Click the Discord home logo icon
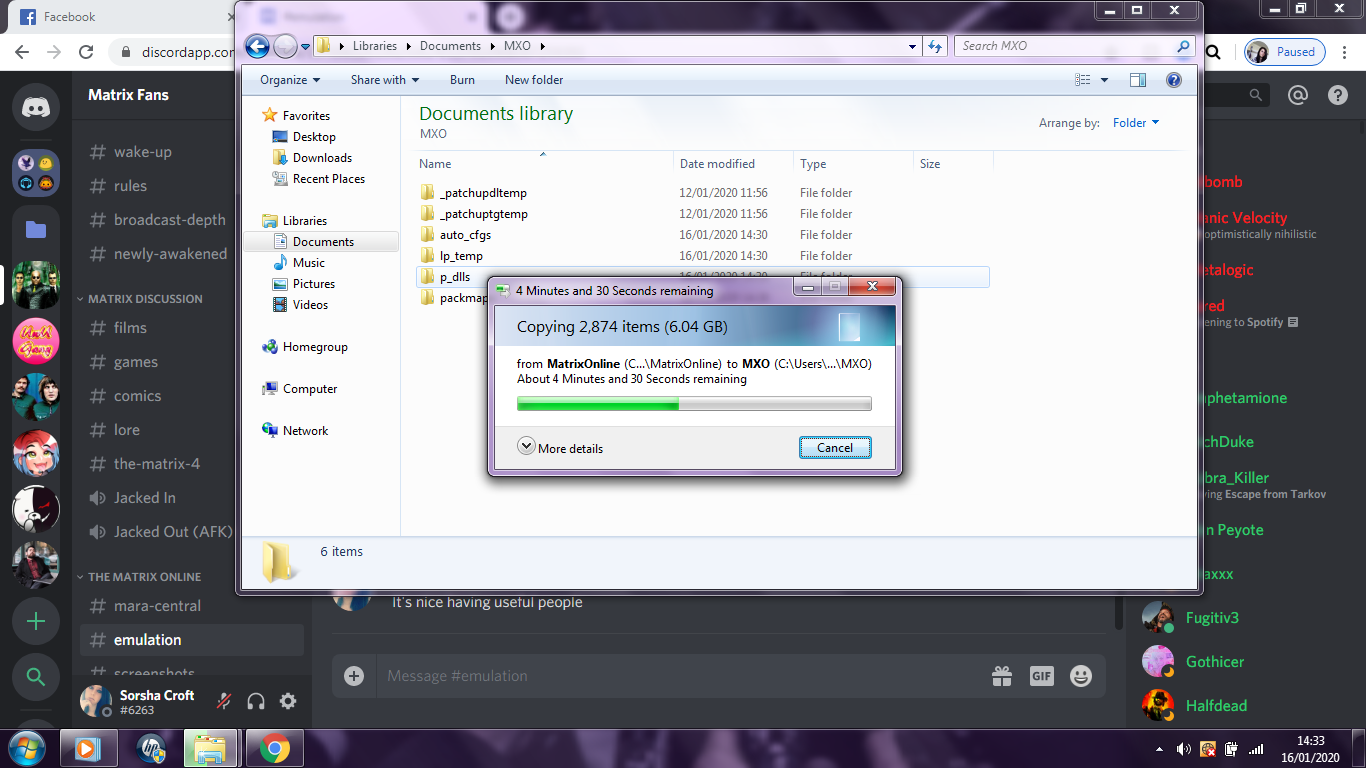Screen dimensions: 1366x768 coord(36,107)
